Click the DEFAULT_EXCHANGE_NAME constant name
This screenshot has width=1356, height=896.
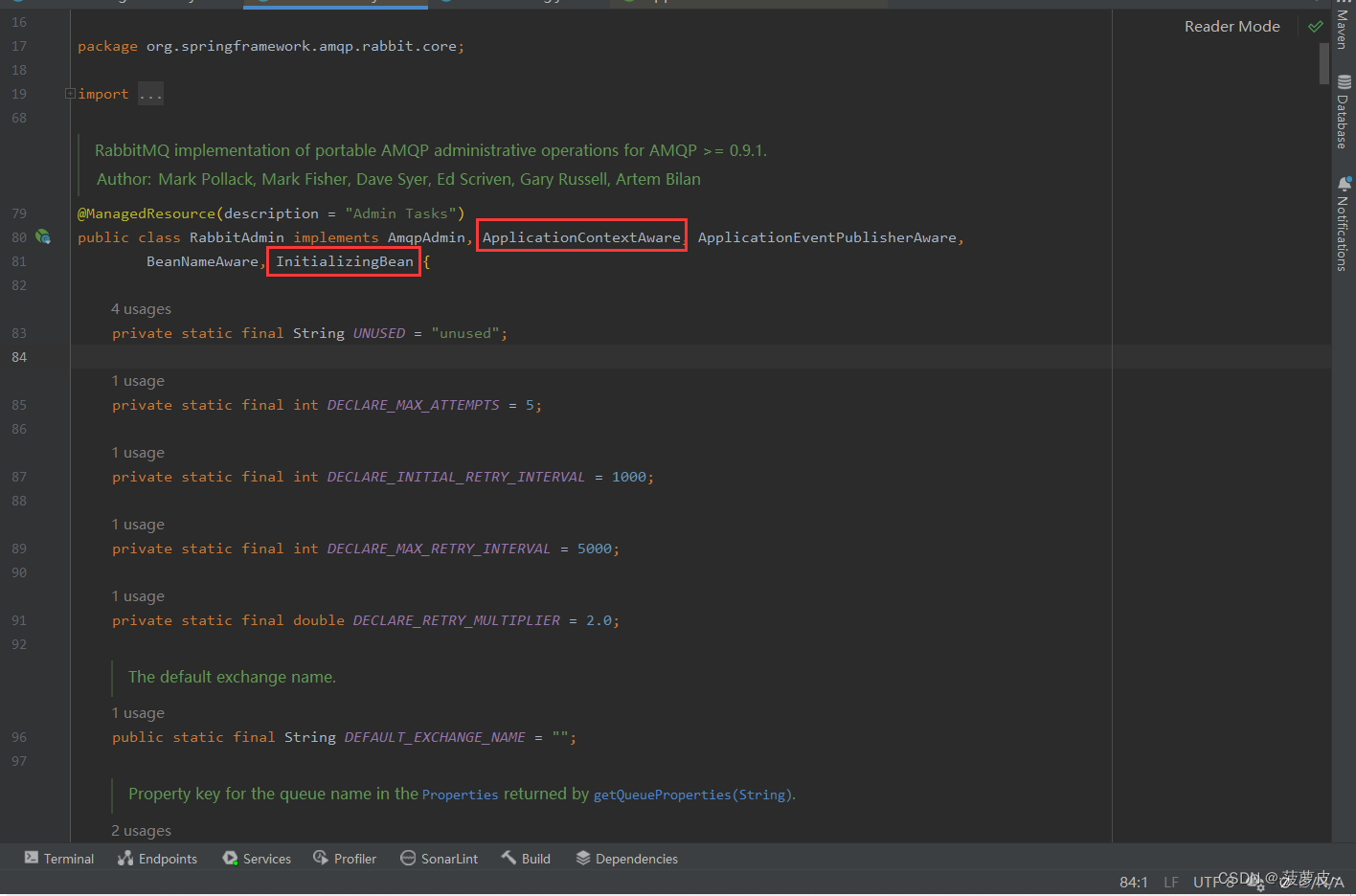435,737
